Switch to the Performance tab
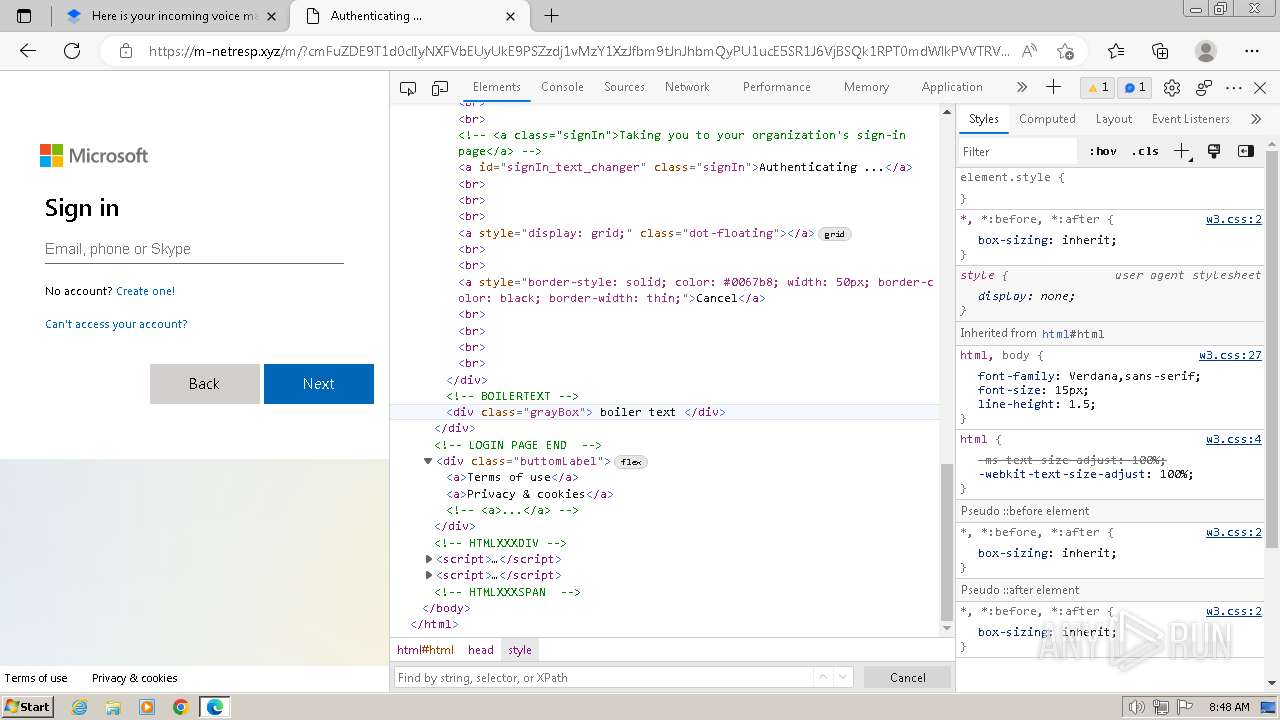 pyautogui.click(x=776, y=87)
